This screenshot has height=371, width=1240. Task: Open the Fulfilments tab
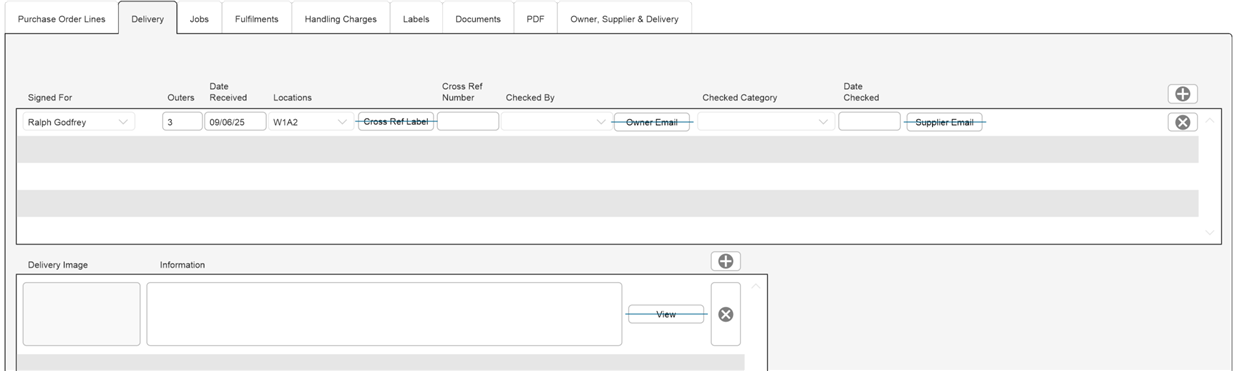[x=257, y=19]
